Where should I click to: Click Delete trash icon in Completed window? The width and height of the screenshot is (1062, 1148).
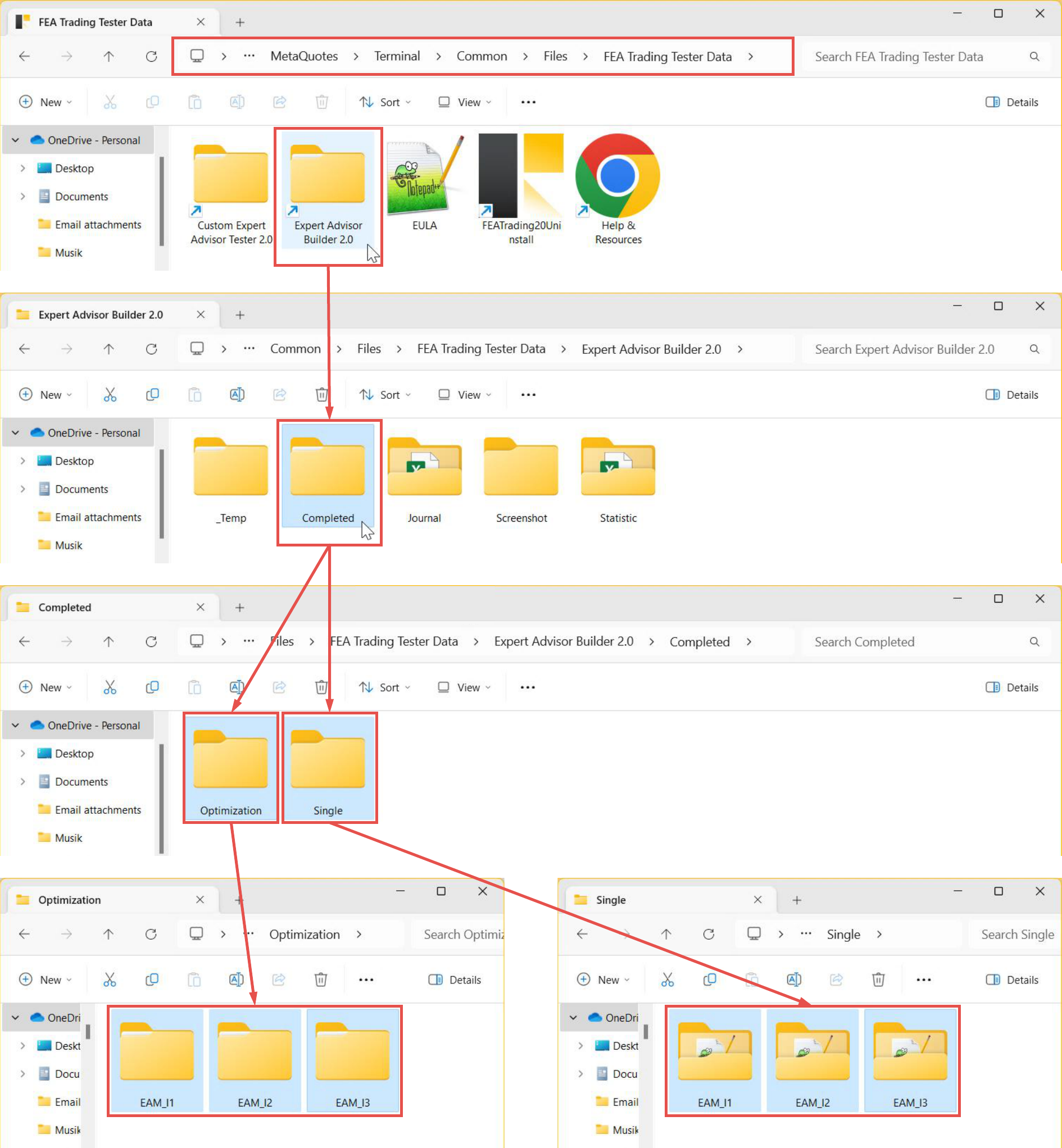pyautogui.click(x=321, y=687)
